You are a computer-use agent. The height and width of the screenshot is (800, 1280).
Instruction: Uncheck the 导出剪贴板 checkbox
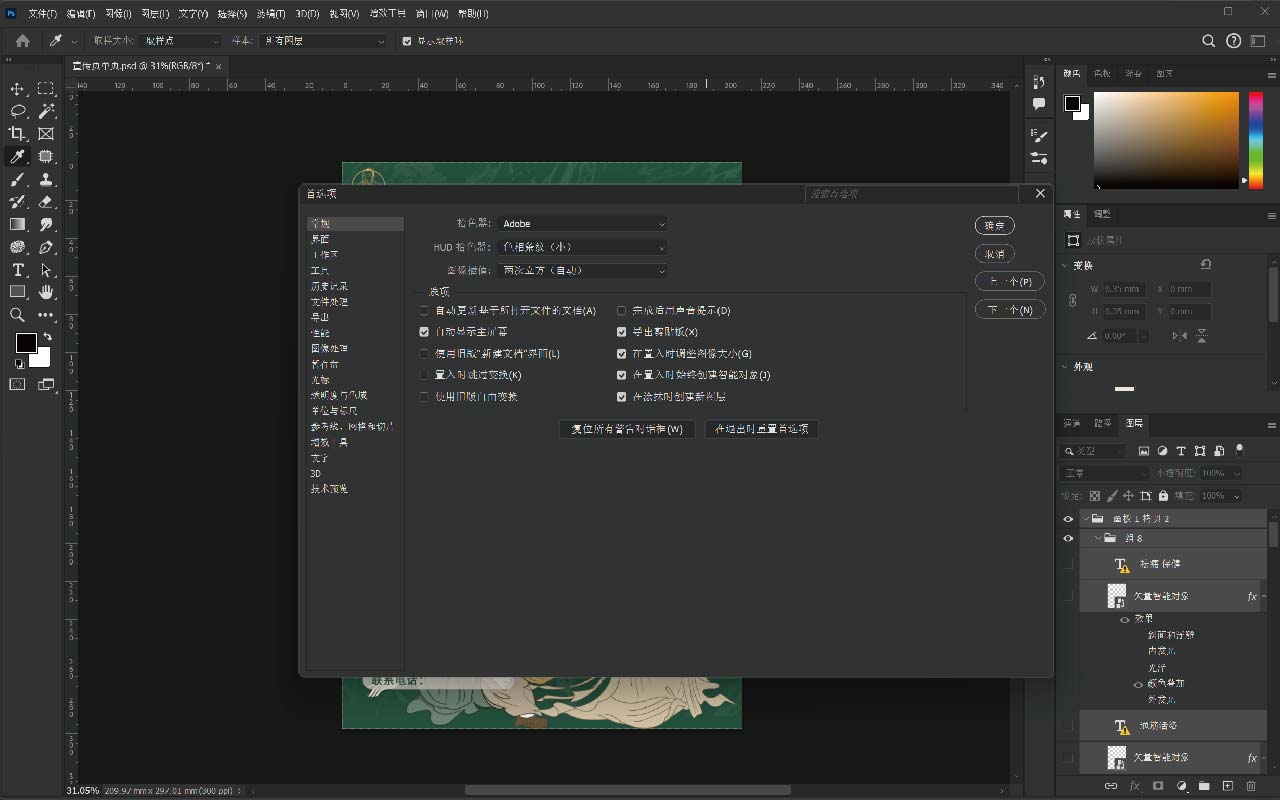click(622, 332)
